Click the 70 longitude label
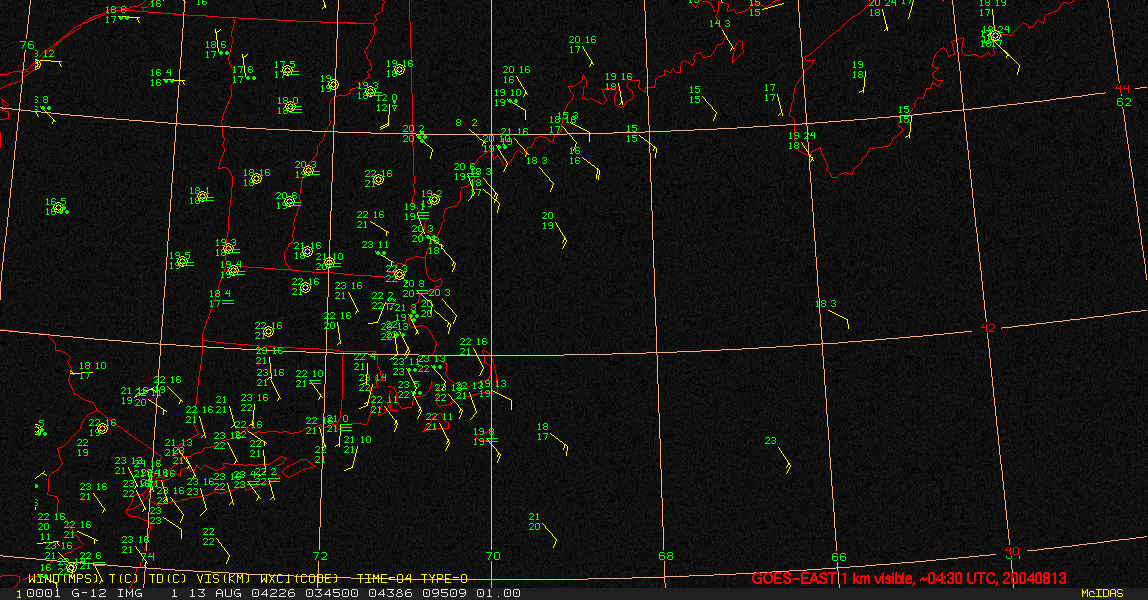The height and width of the screenshot is (600, 1148). 493,556
